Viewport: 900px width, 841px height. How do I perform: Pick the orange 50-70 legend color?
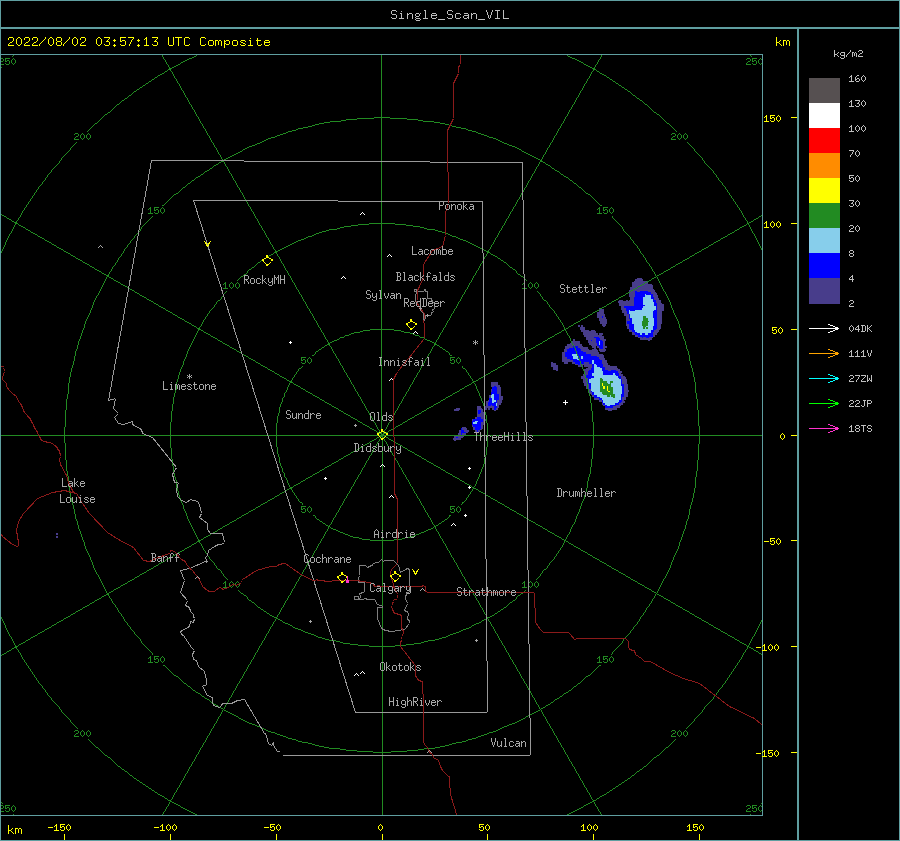824,165
